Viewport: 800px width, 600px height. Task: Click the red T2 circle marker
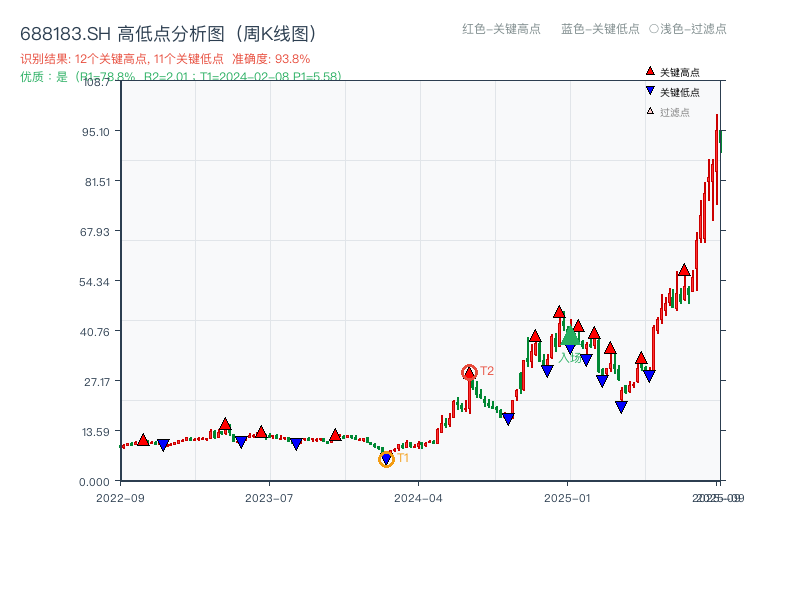coord(468,370)
